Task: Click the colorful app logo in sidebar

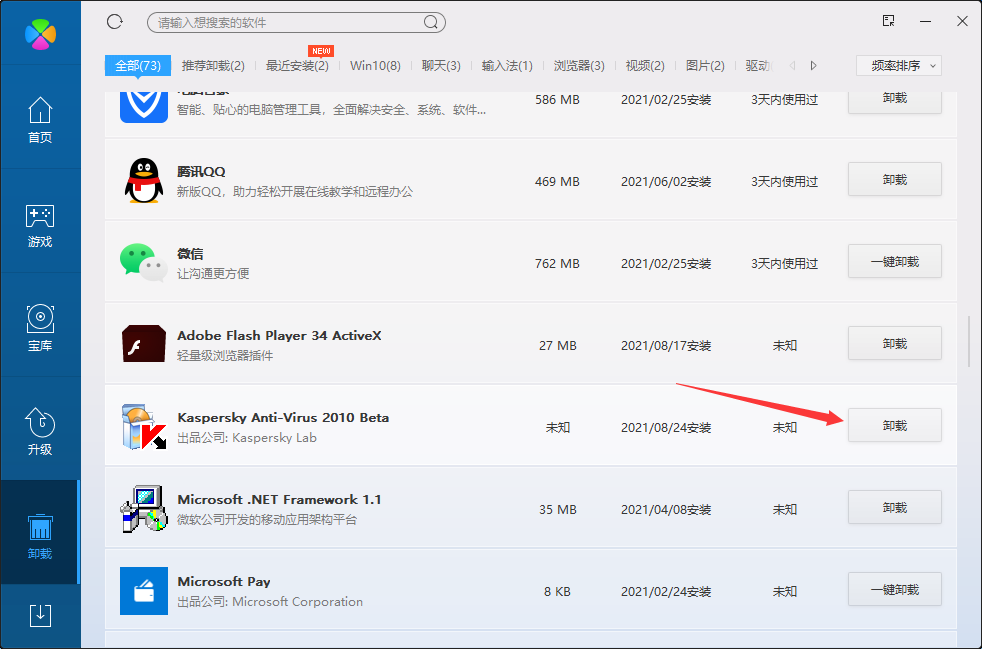Action: tap(40, 34)
